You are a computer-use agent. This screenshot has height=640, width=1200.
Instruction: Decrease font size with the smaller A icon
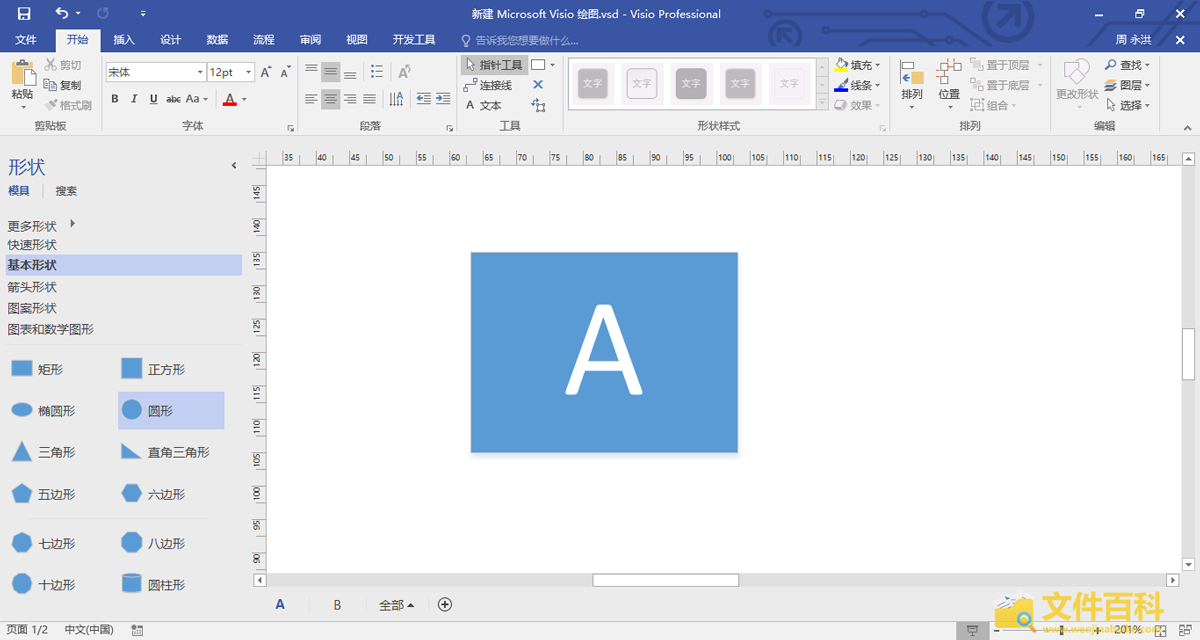click(285, 72)
